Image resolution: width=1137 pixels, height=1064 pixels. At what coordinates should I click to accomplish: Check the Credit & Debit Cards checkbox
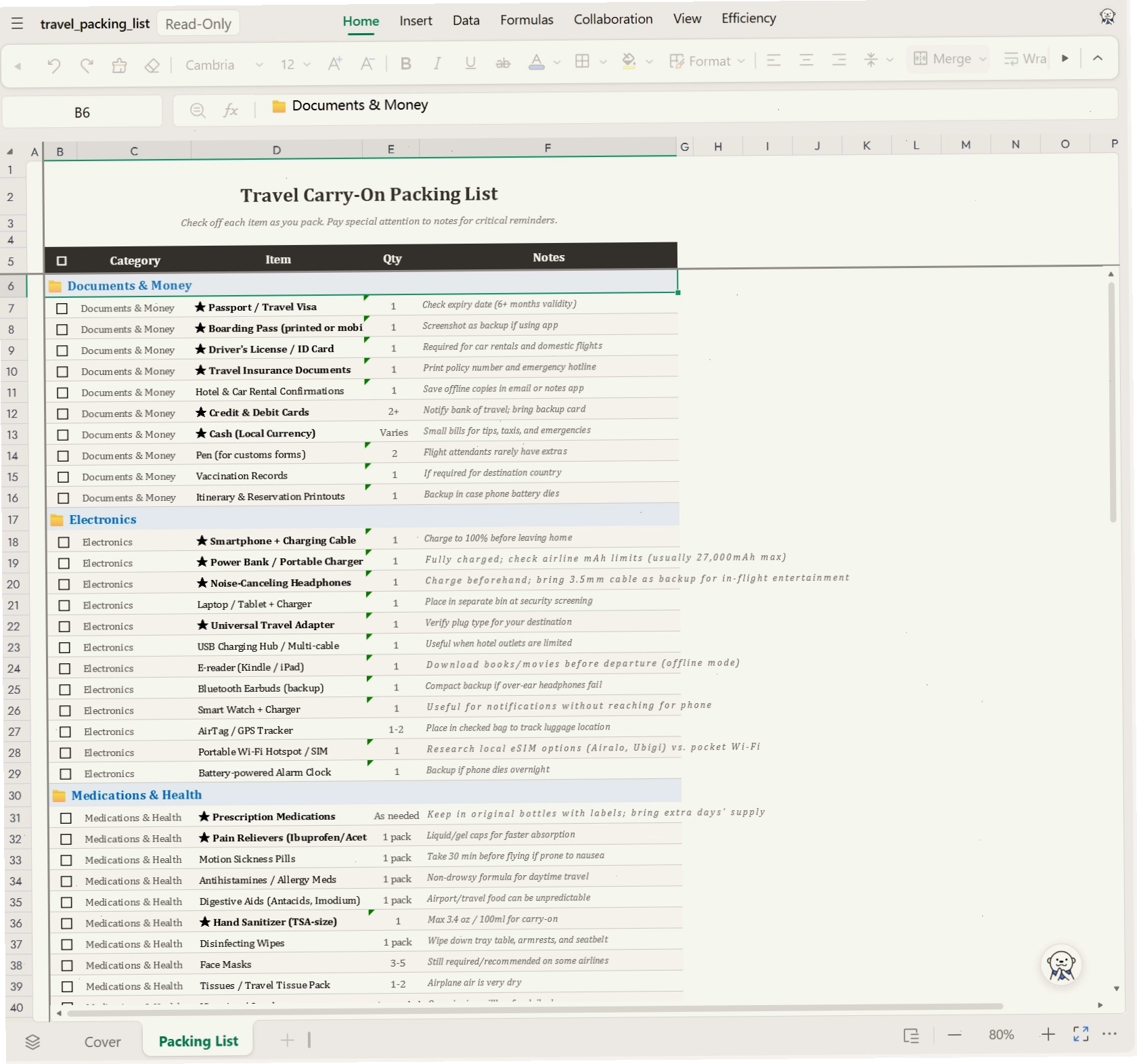tap(62, 414)
